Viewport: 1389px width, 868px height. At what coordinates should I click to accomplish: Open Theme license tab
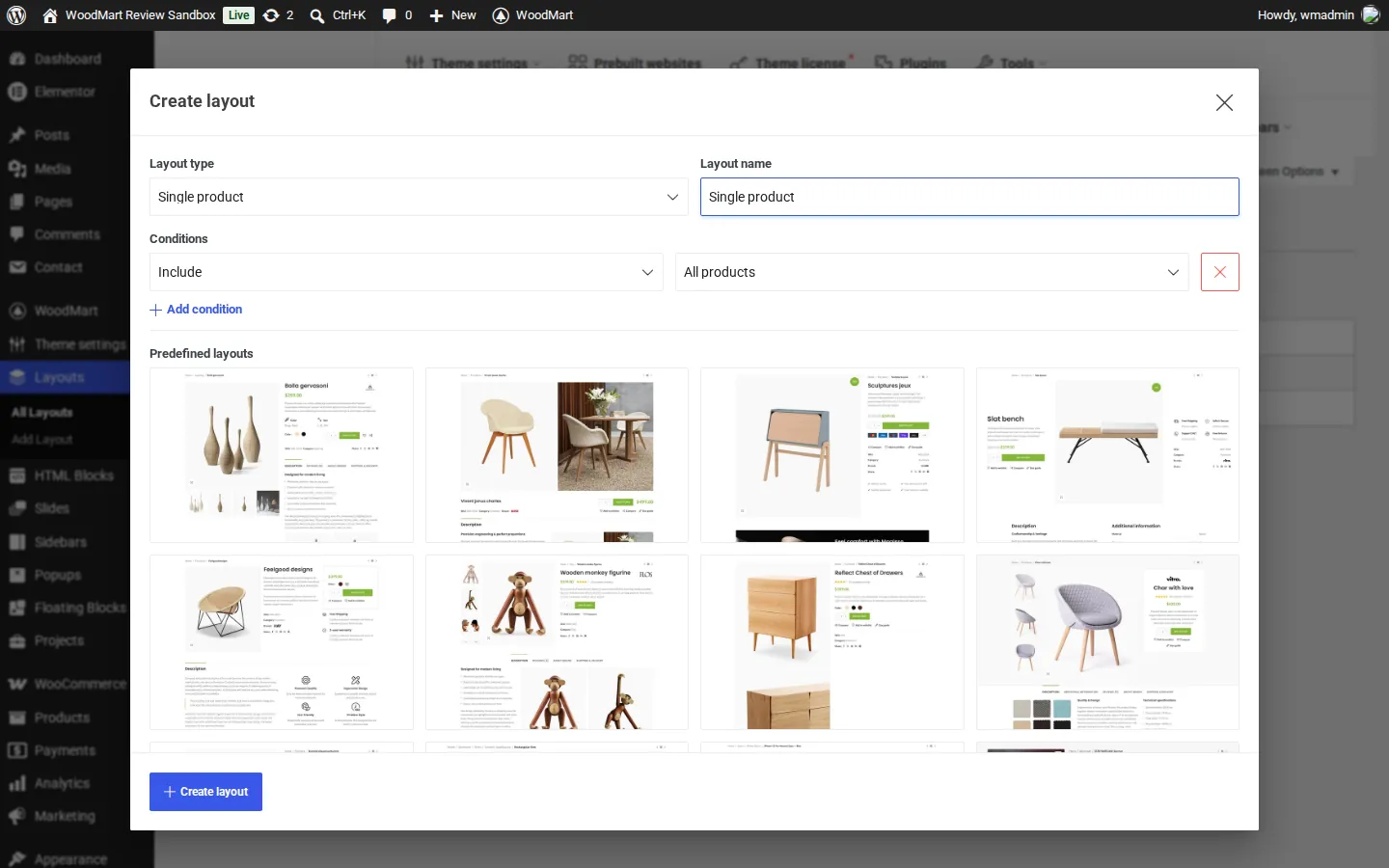click(x=791, y=63)
